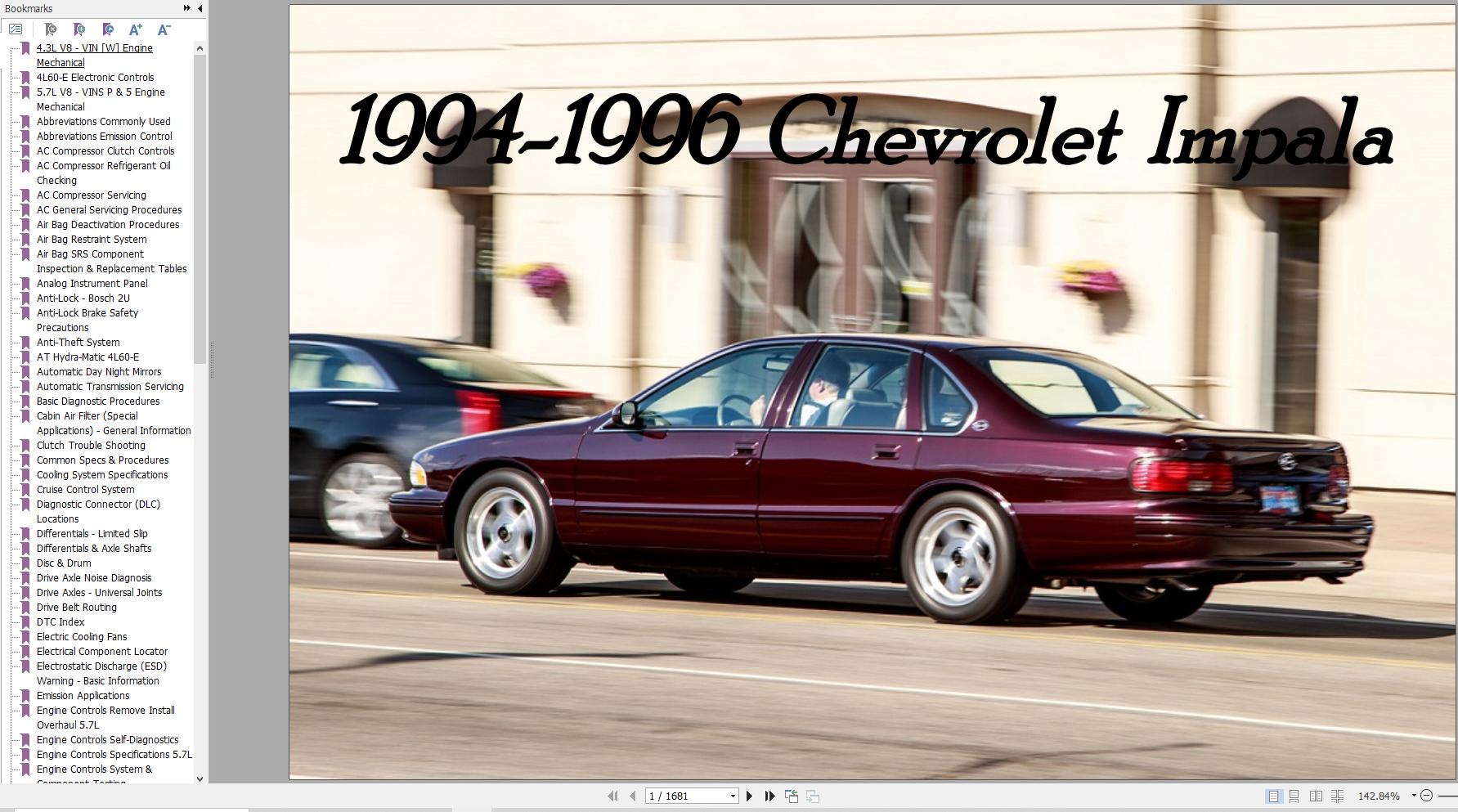This screenshot has width=1458, height=812.
Task: Click the go to previous view icon
Action: pos(792,796)
